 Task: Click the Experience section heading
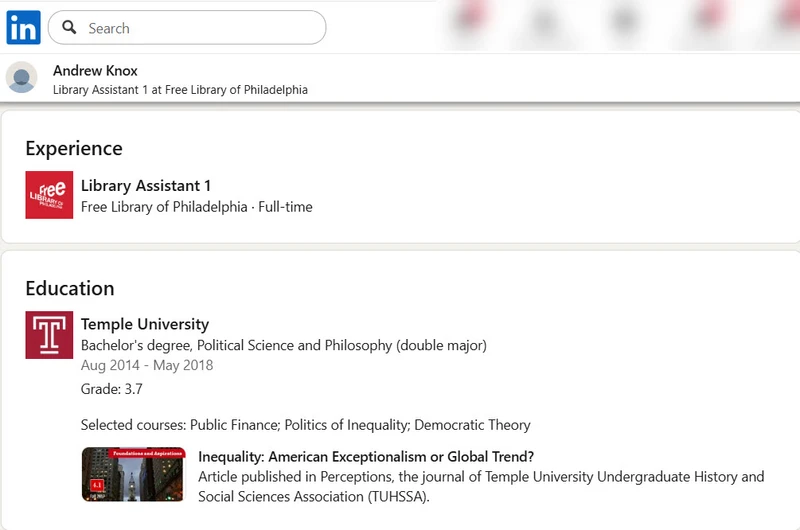click(74, 149)
